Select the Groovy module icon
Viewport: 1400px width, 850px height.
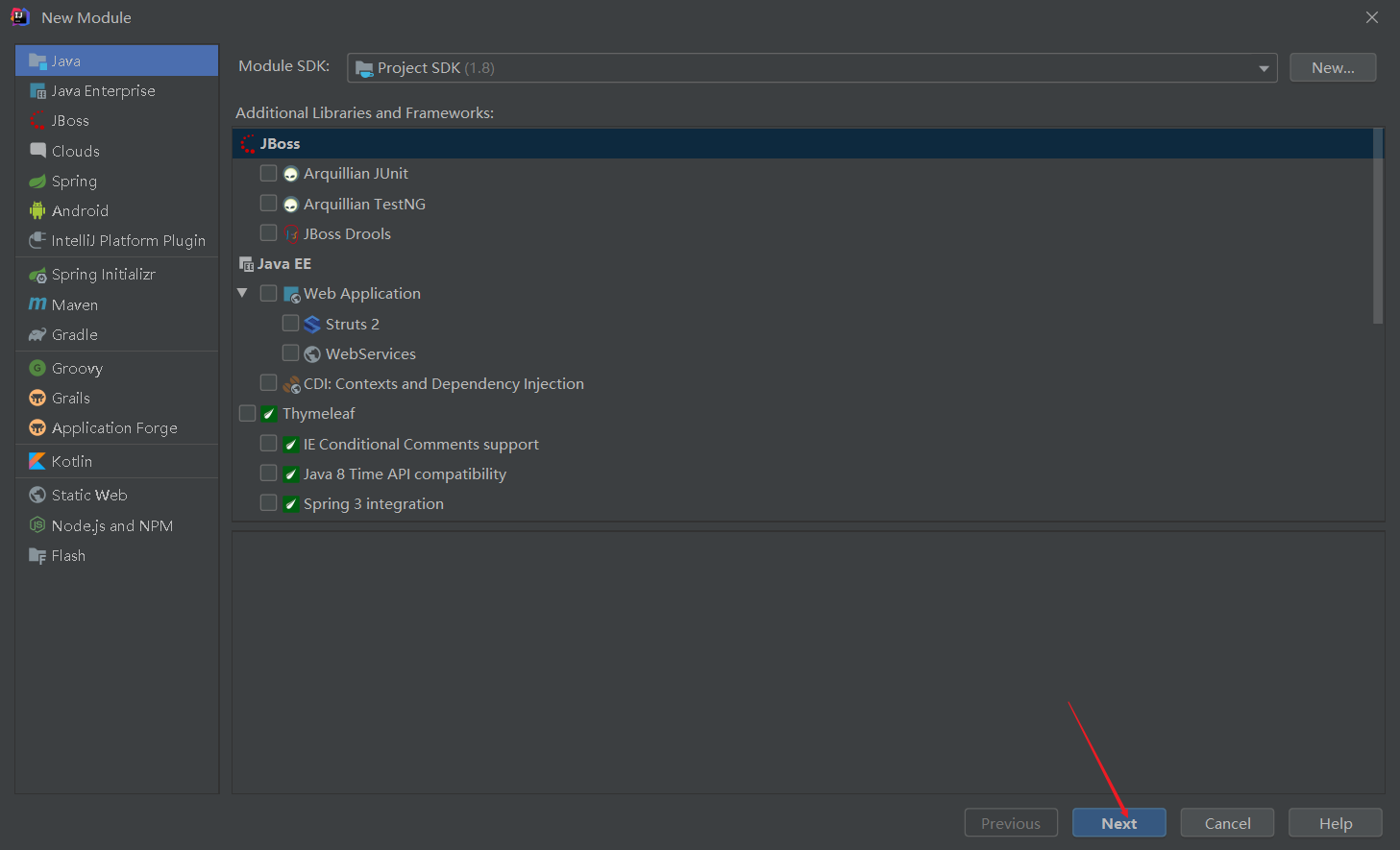37,368
